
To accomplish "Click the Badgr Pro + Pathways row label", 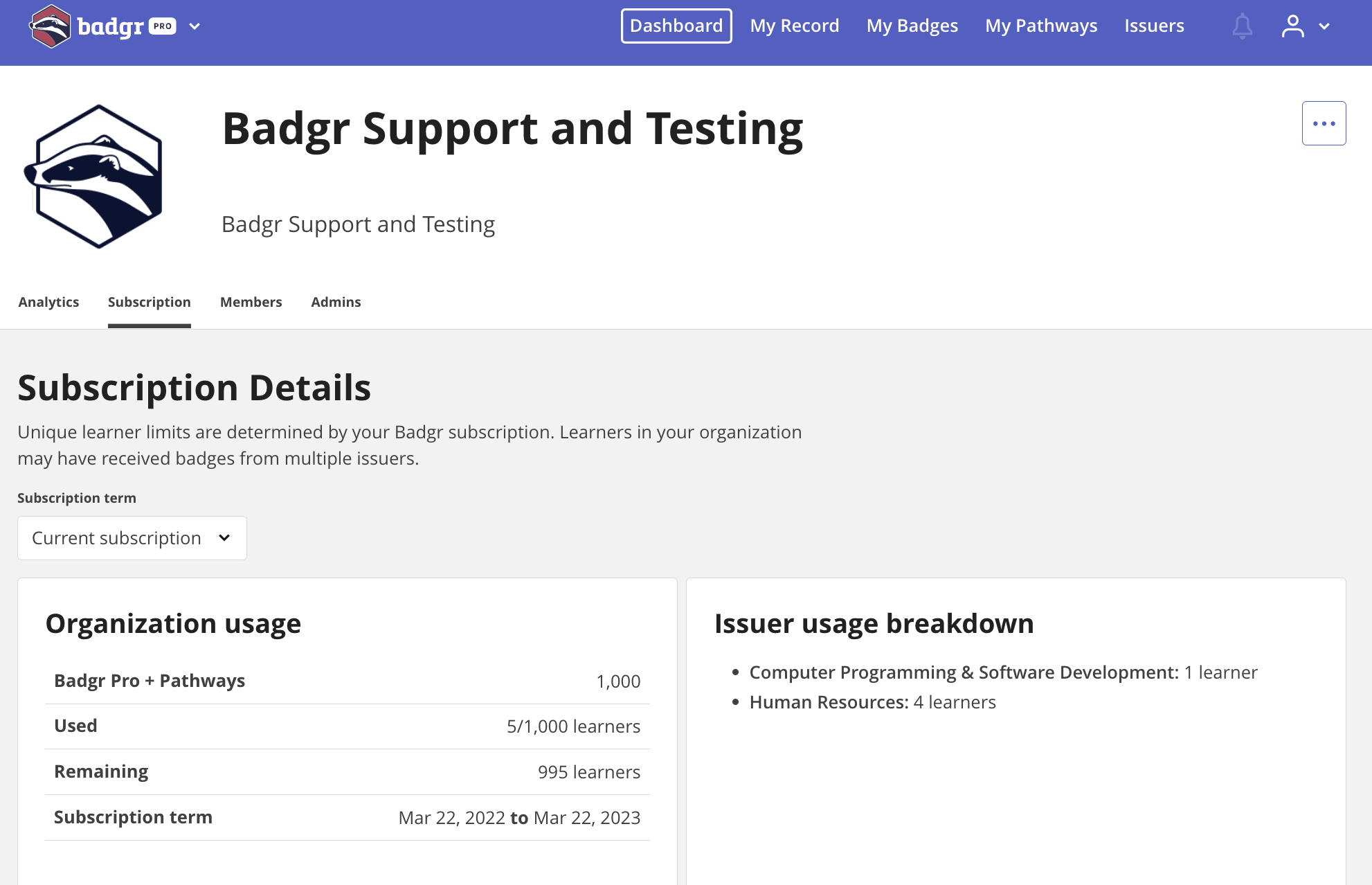I will [150, 681].
